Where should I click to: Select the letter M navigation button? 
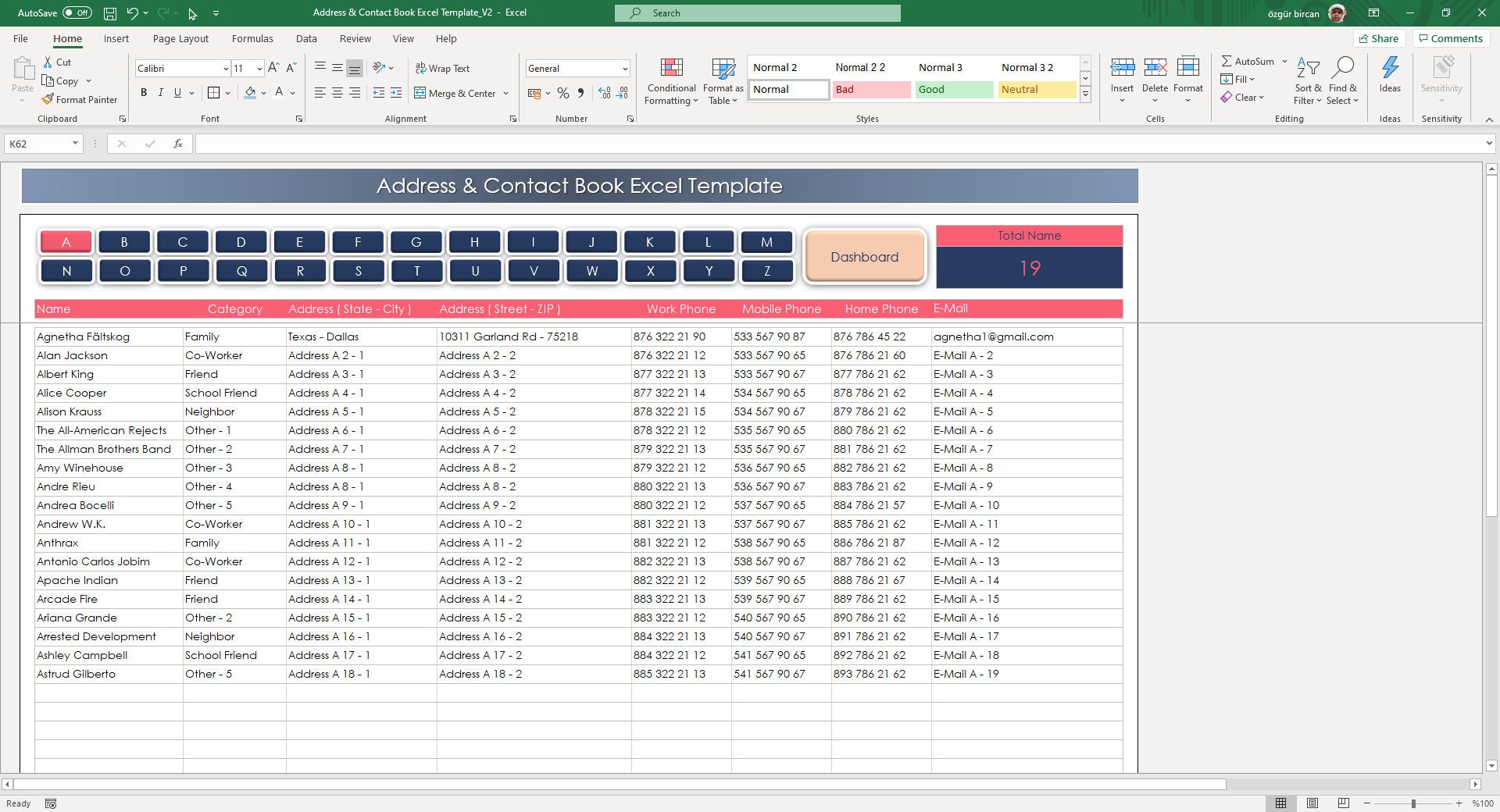tap(767, 241)
